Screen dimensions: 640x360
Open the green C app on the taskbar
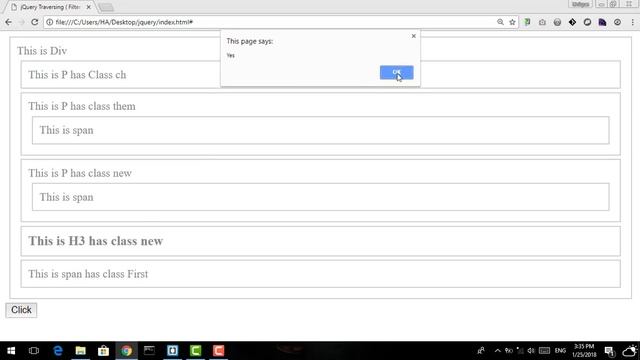coord(196,351)
